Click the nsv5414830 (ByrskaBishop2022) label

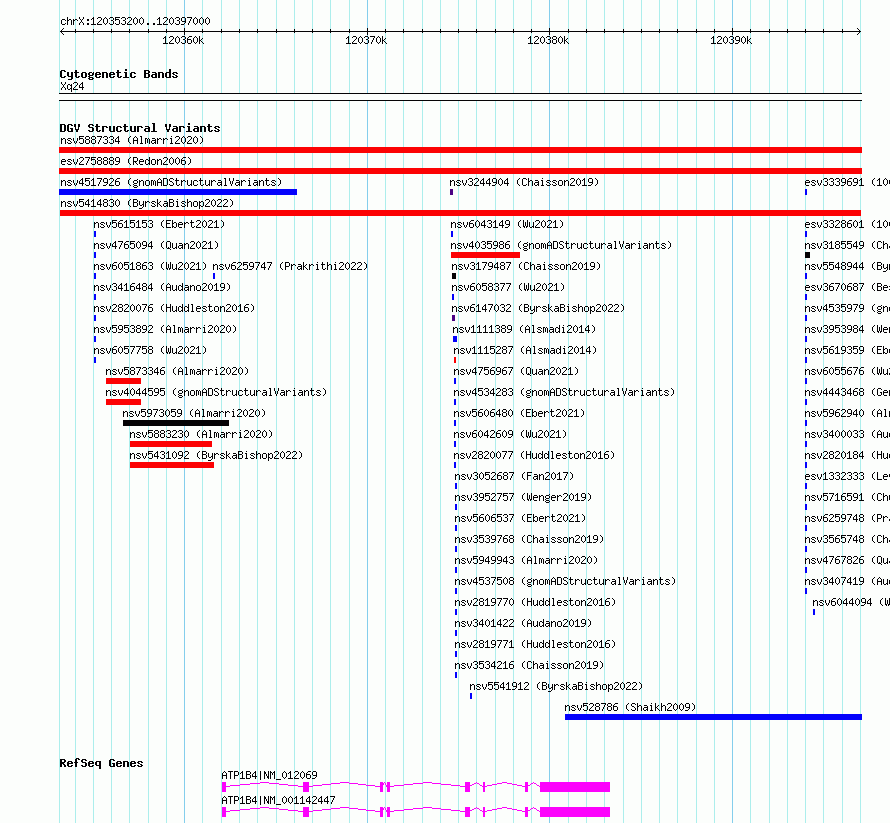pyautogui.click(x=147, y=203)
